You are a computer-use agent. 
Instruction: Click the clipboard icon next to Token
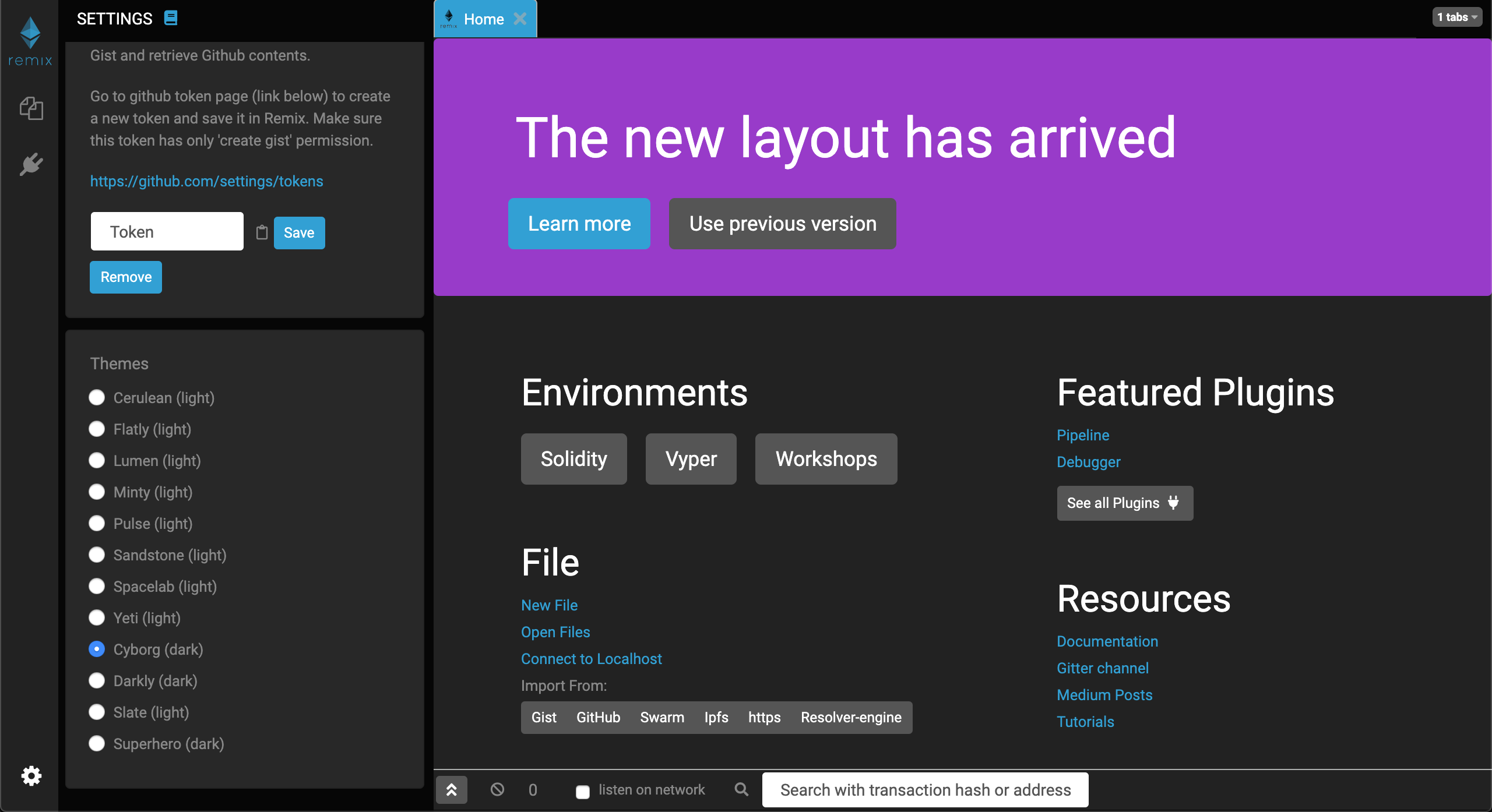pos(262,232)
